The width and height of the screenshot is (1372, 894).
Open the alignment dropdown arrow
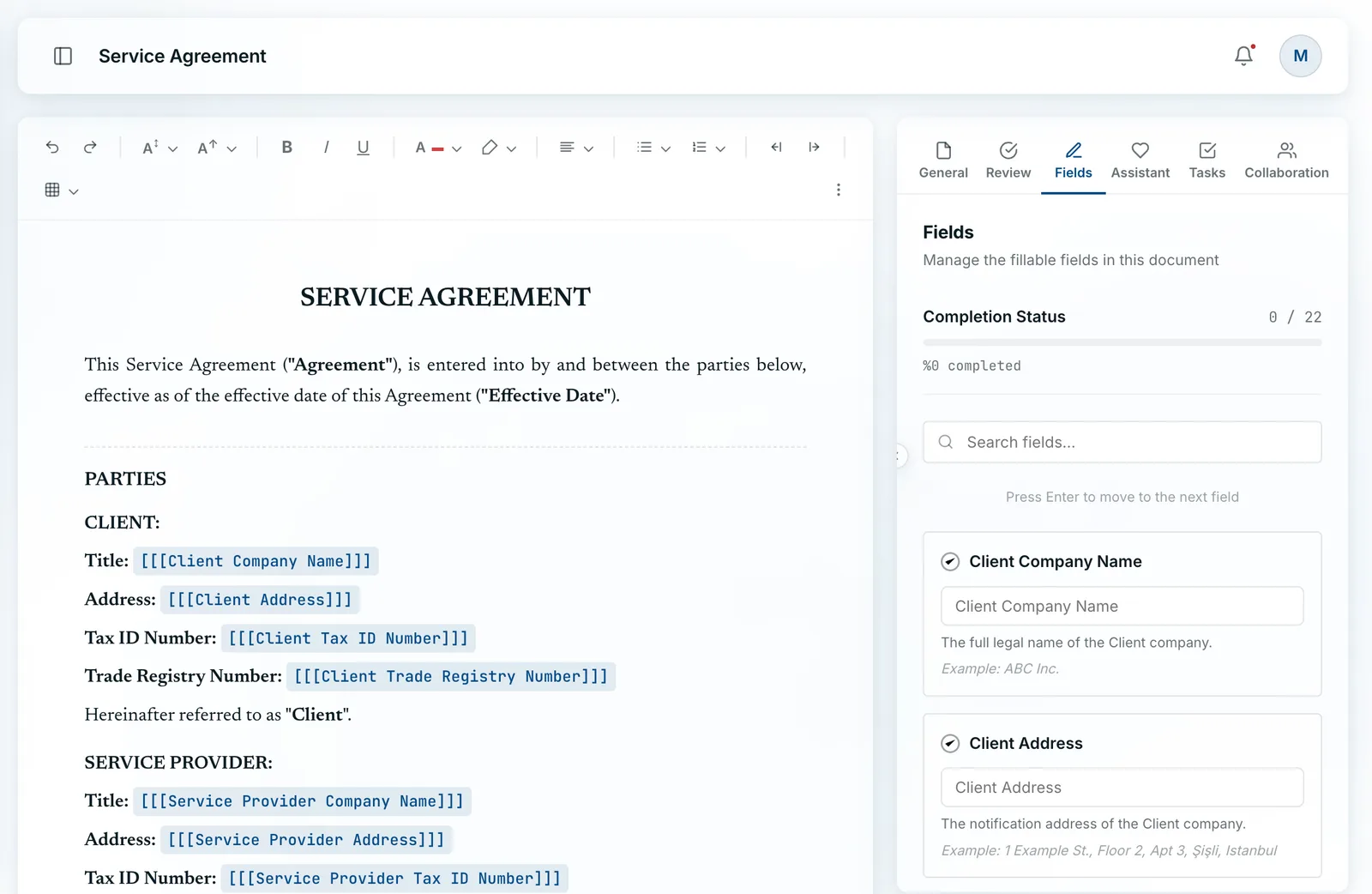coord(588,149)
